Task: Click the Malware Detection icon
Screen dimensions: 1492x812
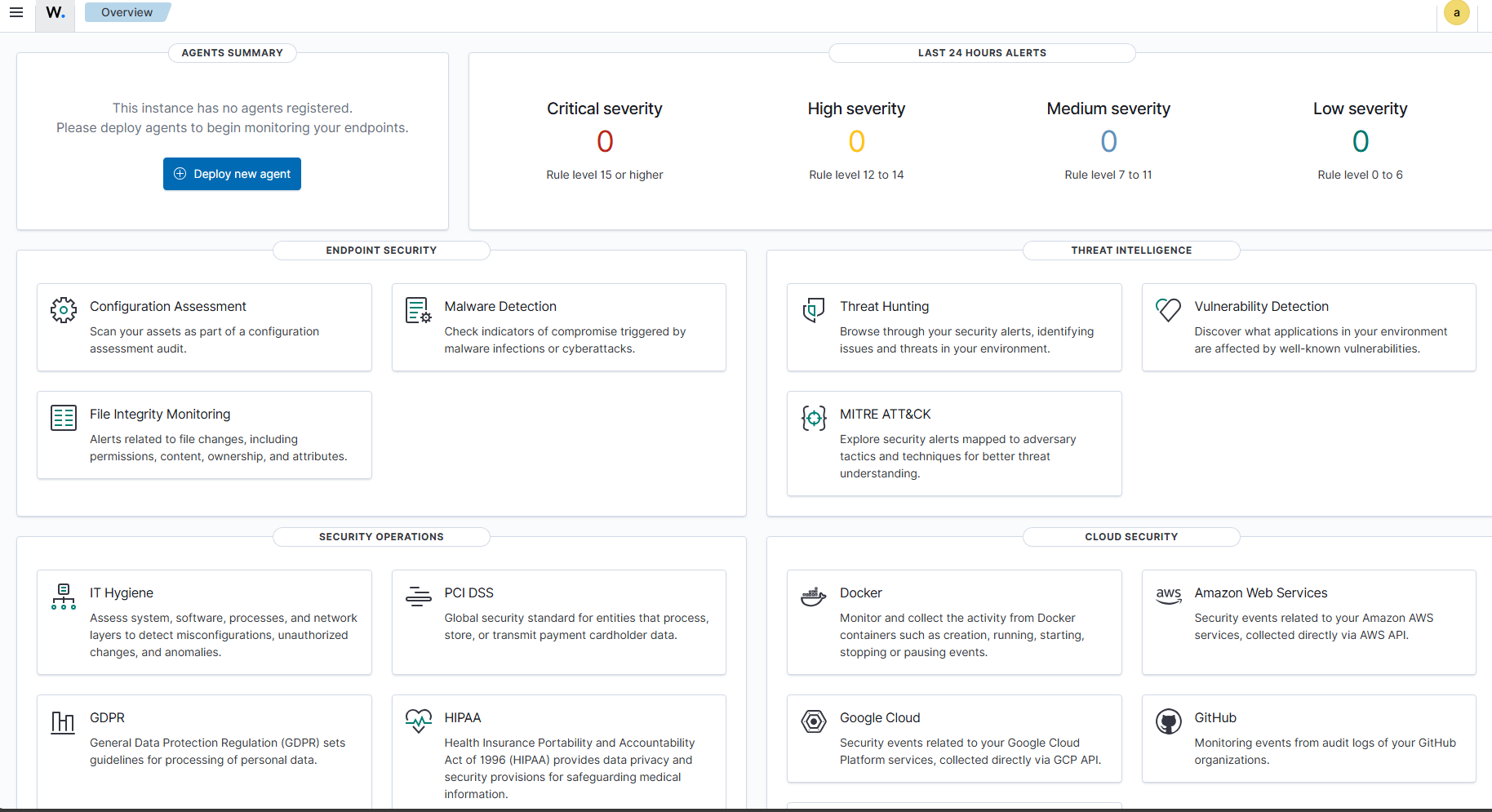Action: click(x=418, y=310)
